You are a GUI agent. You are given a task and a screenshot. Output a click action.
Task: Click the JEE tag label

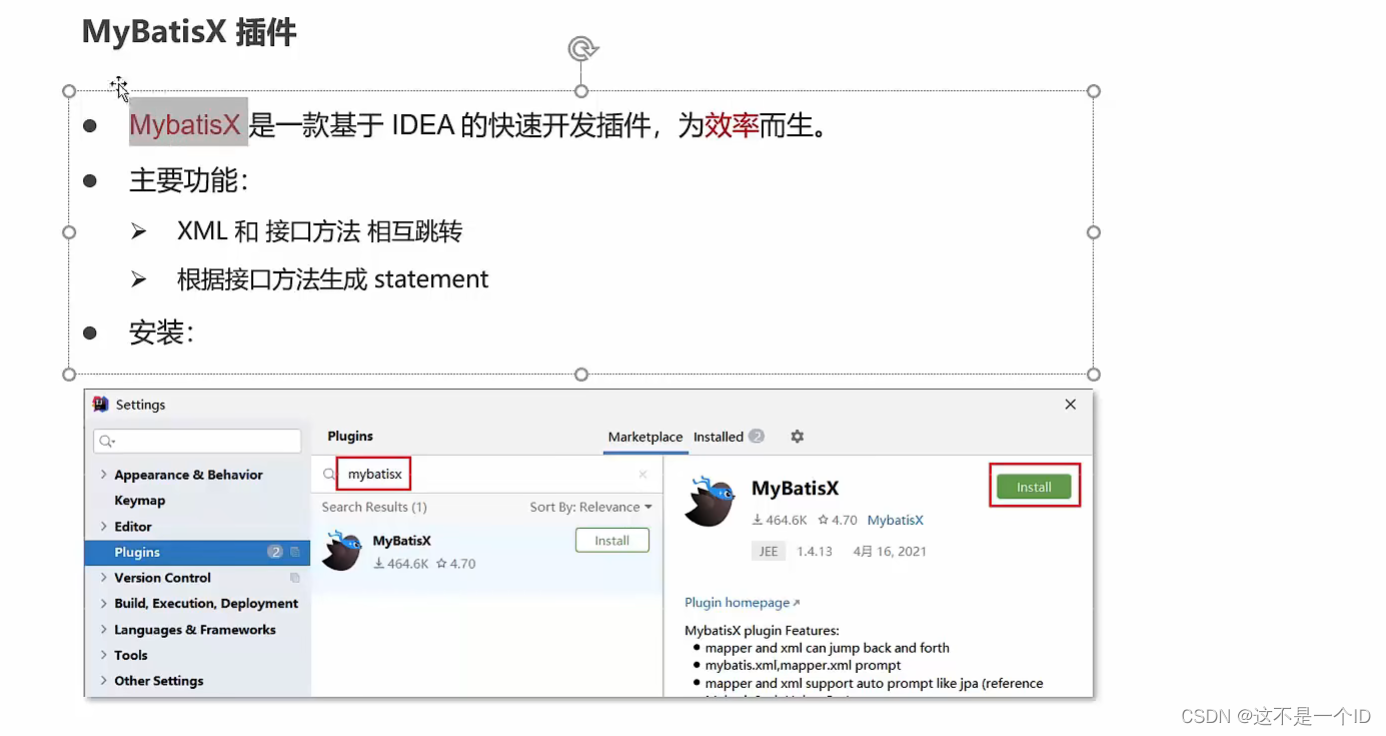pos(769,551)
